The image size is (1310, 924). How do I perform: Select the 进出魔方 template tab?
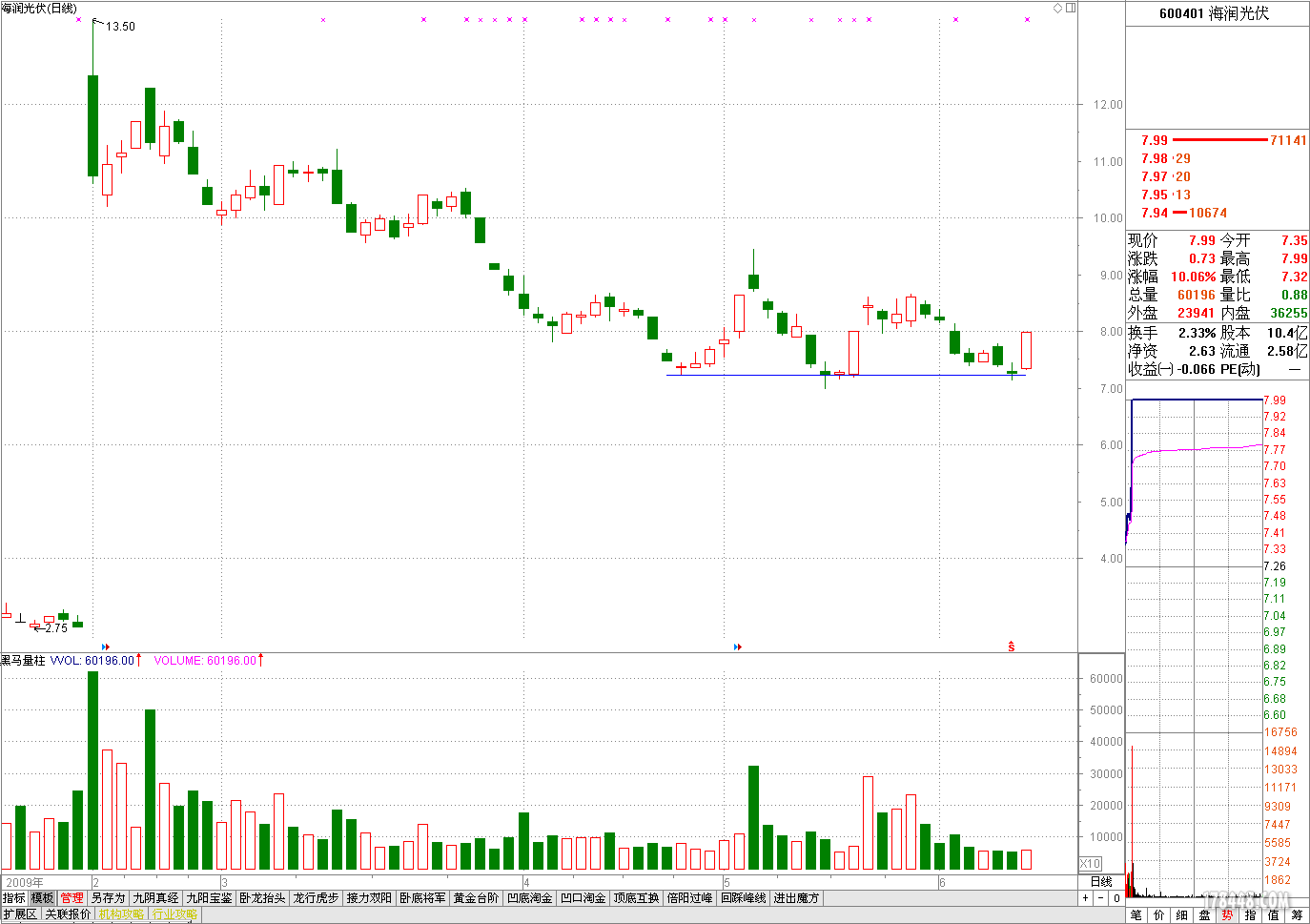796,898
